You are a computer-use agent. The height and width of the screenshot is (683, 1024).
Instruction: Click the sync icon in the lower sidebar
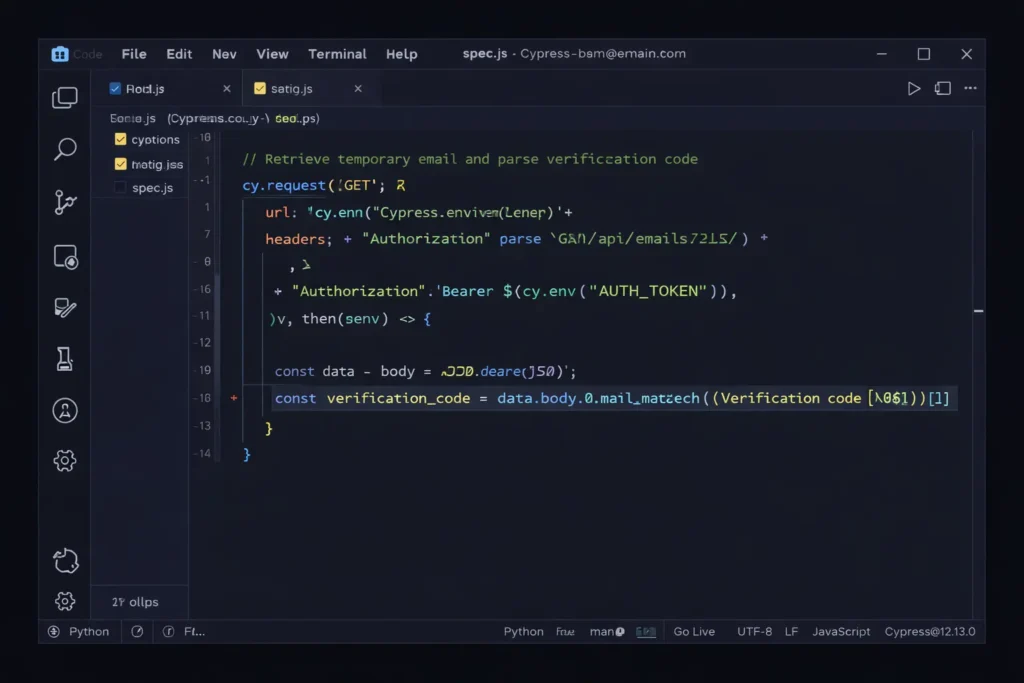(65, 561)
